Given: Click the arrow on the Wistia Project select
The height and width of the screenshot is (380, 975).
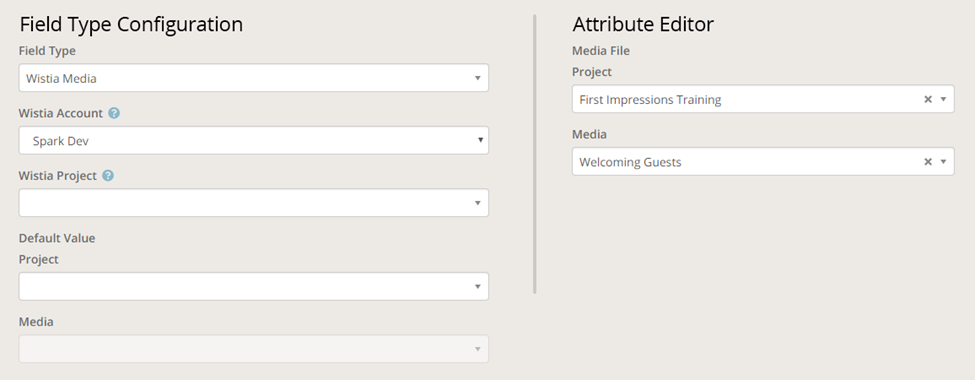Looking at the screenshot, I should click(478, 203).
